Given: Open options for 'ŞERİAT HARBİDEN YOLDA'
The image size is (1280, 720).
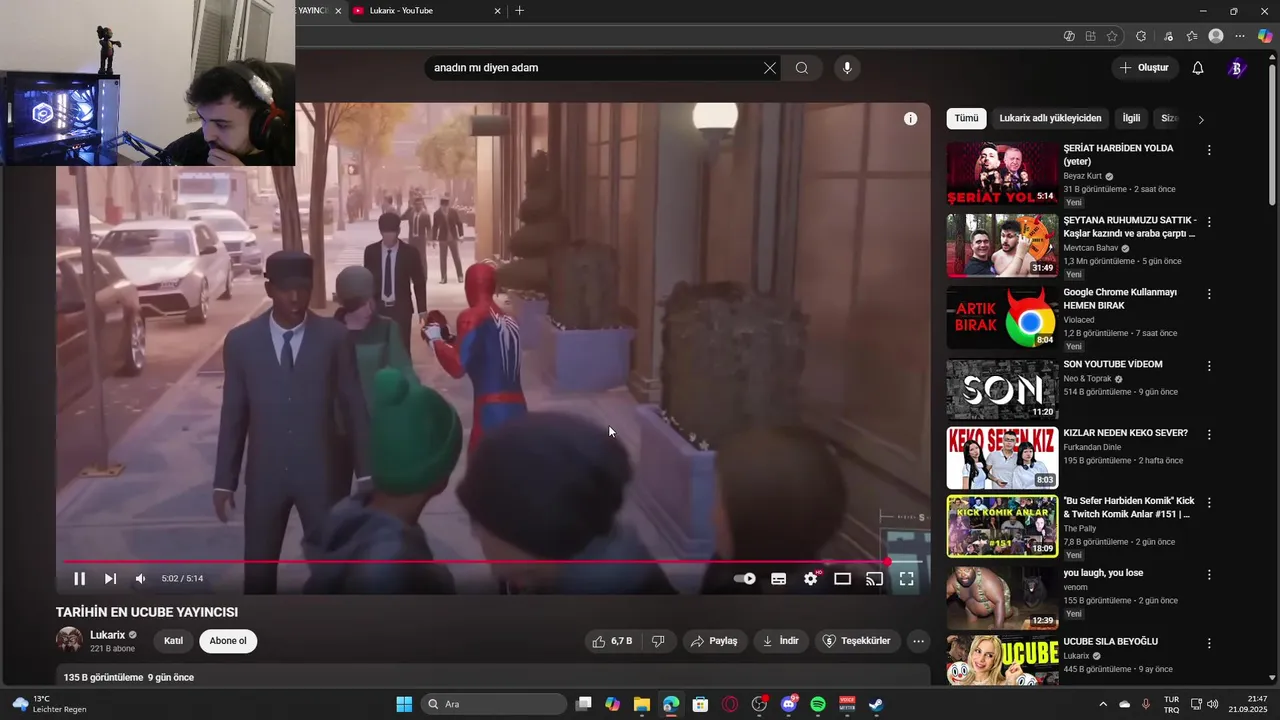Looking at the screenshot, I should click(1209, 150).
